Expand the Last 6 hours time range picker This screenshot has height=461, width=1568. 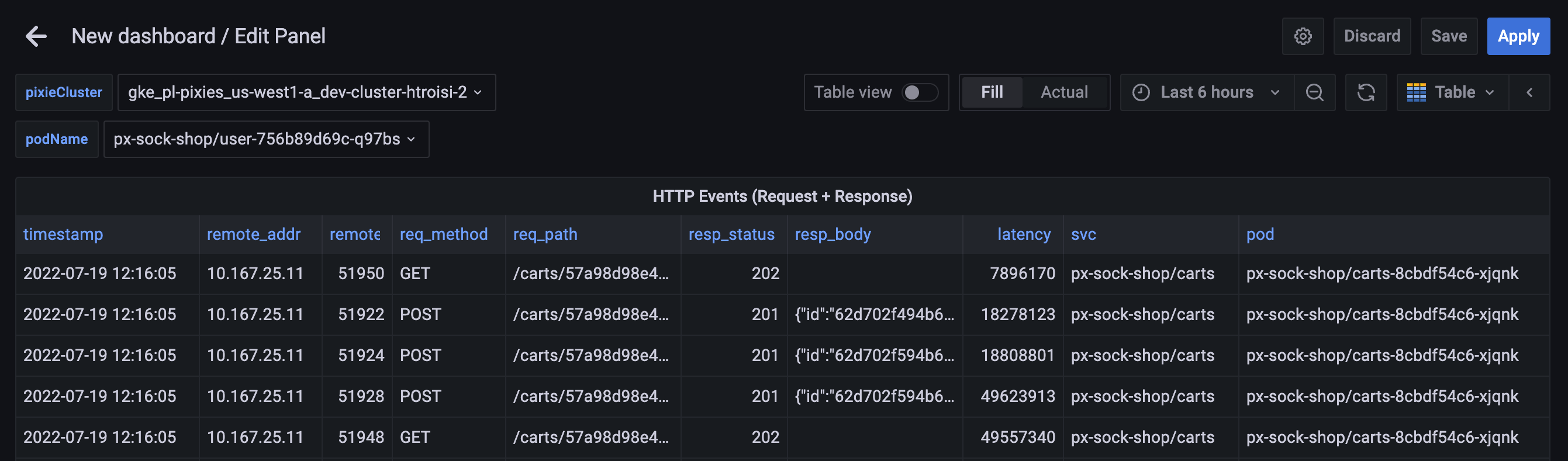coord(1207,92)
